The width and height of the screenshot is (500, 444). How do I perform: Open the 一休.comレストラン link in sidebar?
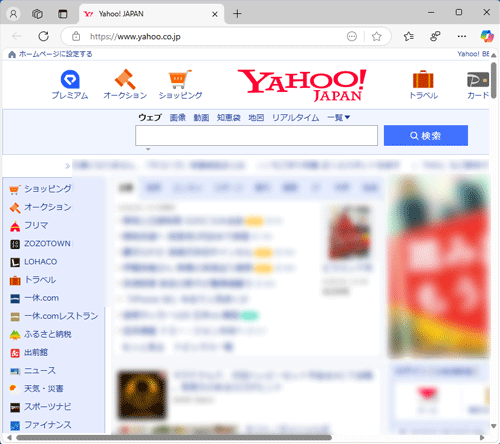(x=61, y=316)
